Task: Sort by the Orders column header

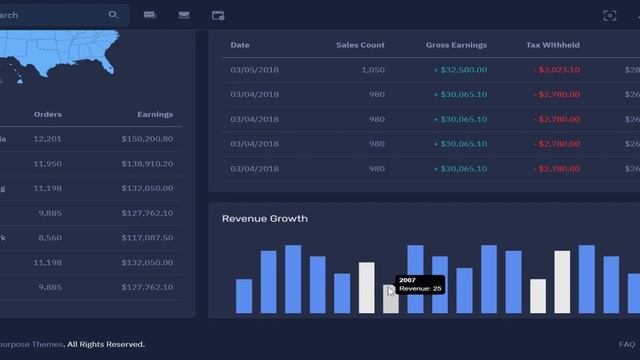Action: [x=48, y=114]
